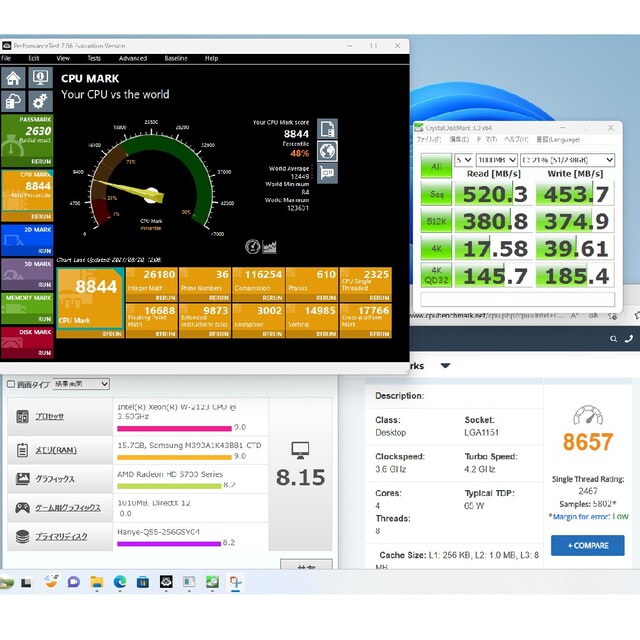Open the gaming graphics link in the score list
This screenshot has height=640, width=640.
pyautogui.click(x=68, y=508)
